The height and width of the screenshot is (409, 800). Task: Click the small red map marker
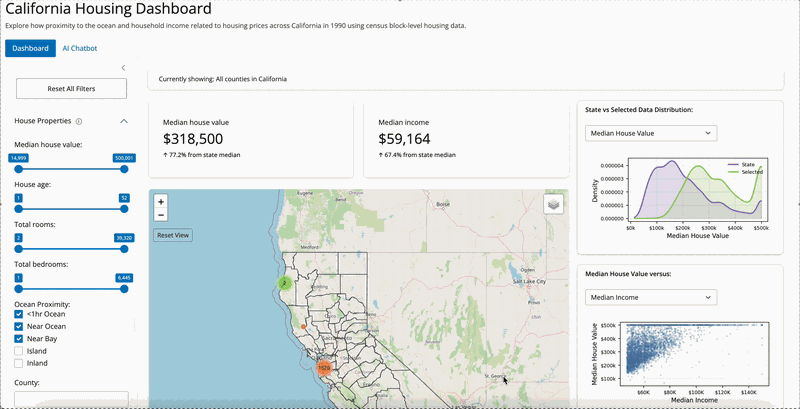tap(303, 327)
